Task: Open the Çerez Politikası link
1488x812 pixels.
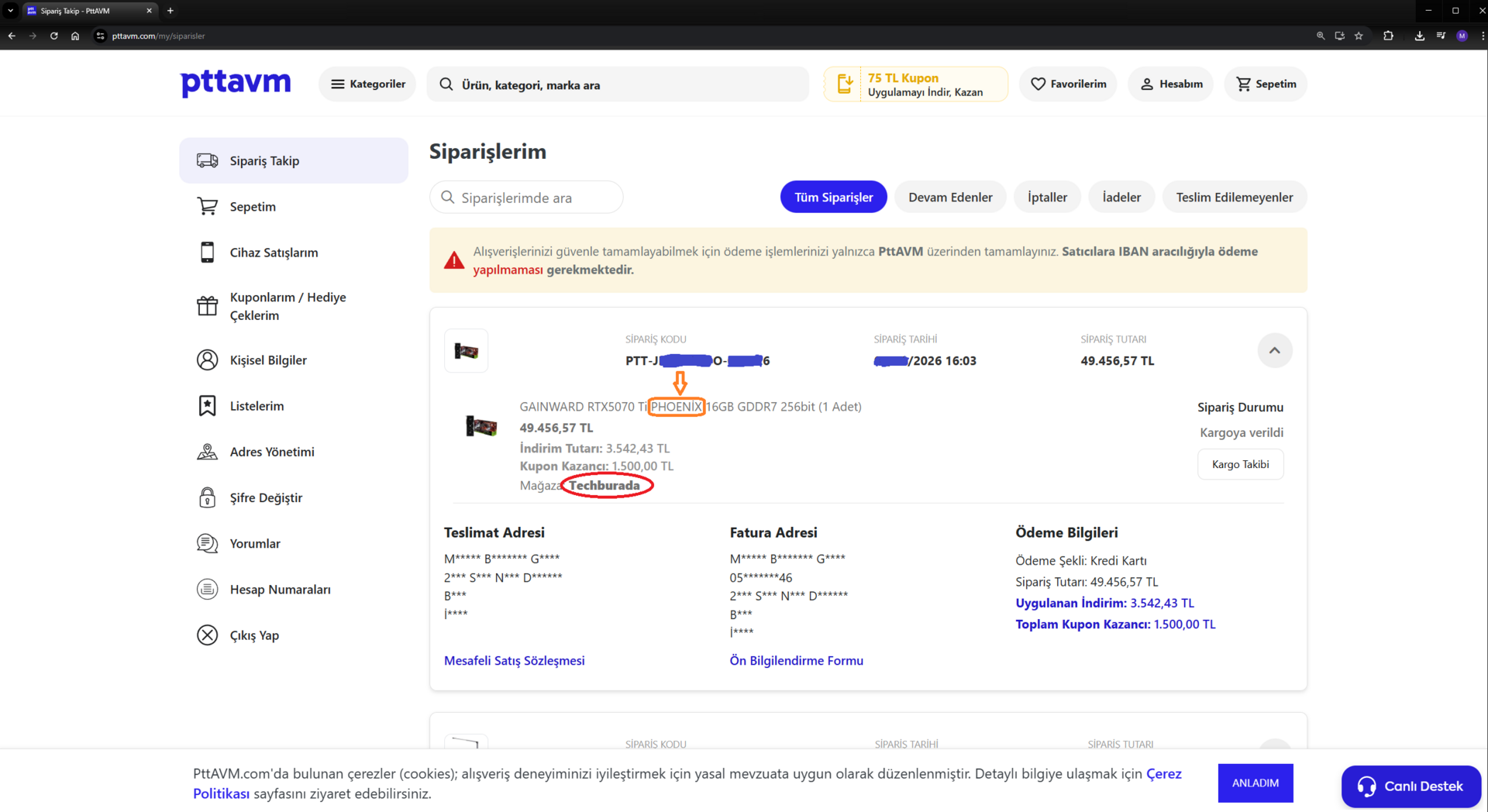Action: point(687,783)
